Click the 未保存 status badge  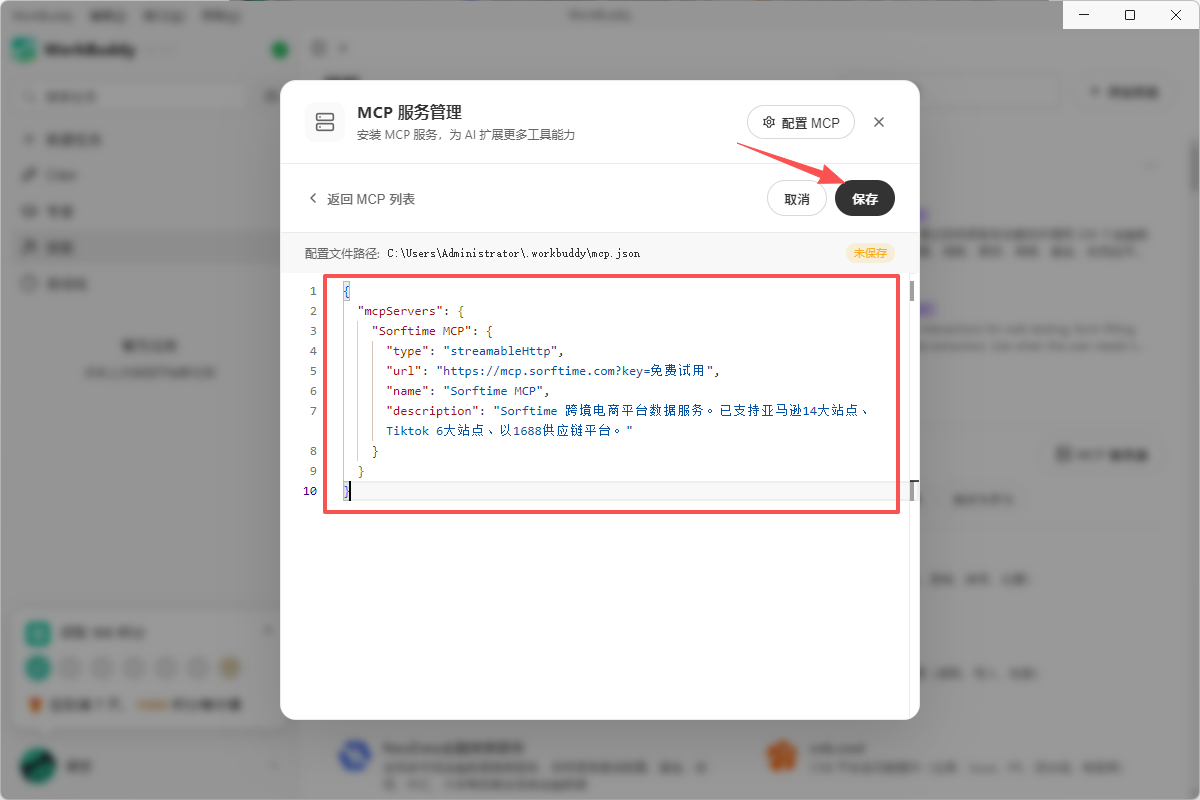pos(870,253)
